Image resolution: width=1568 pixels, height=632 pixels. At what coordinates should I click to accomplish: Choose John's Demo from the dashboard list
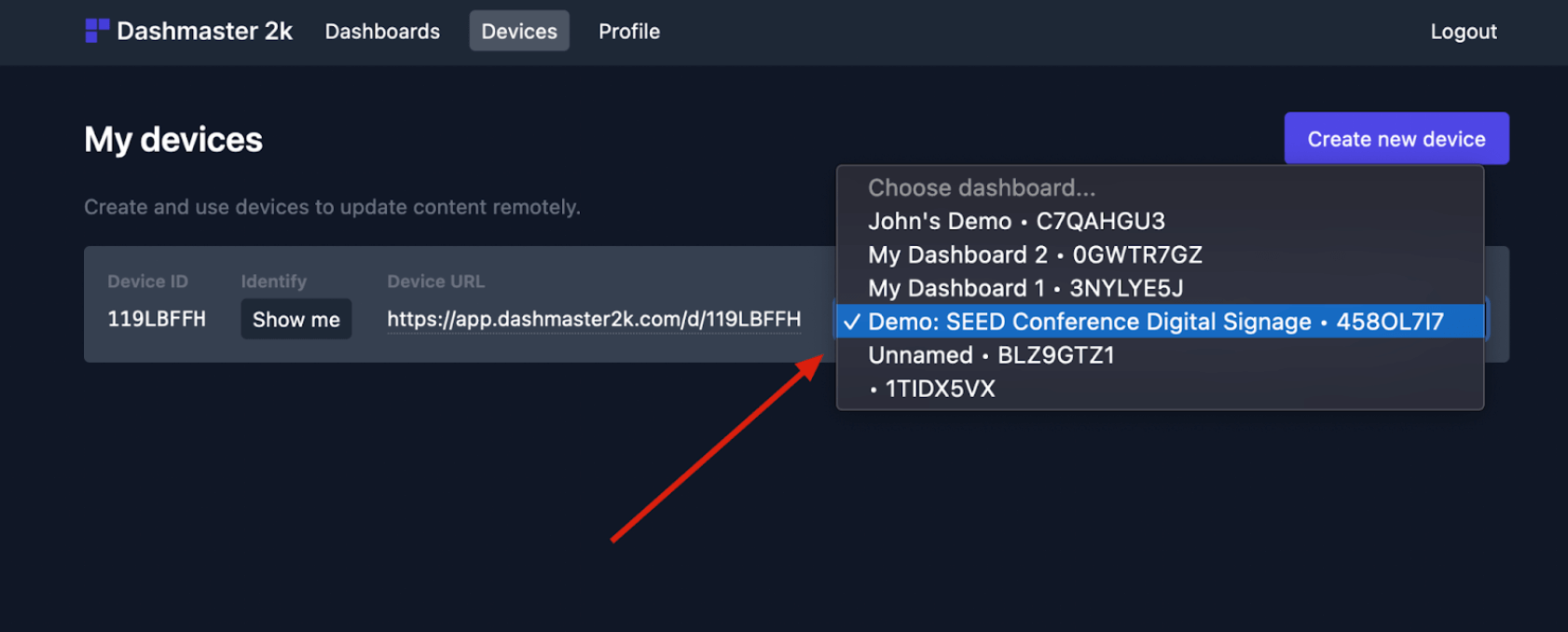coord(1015,221)
